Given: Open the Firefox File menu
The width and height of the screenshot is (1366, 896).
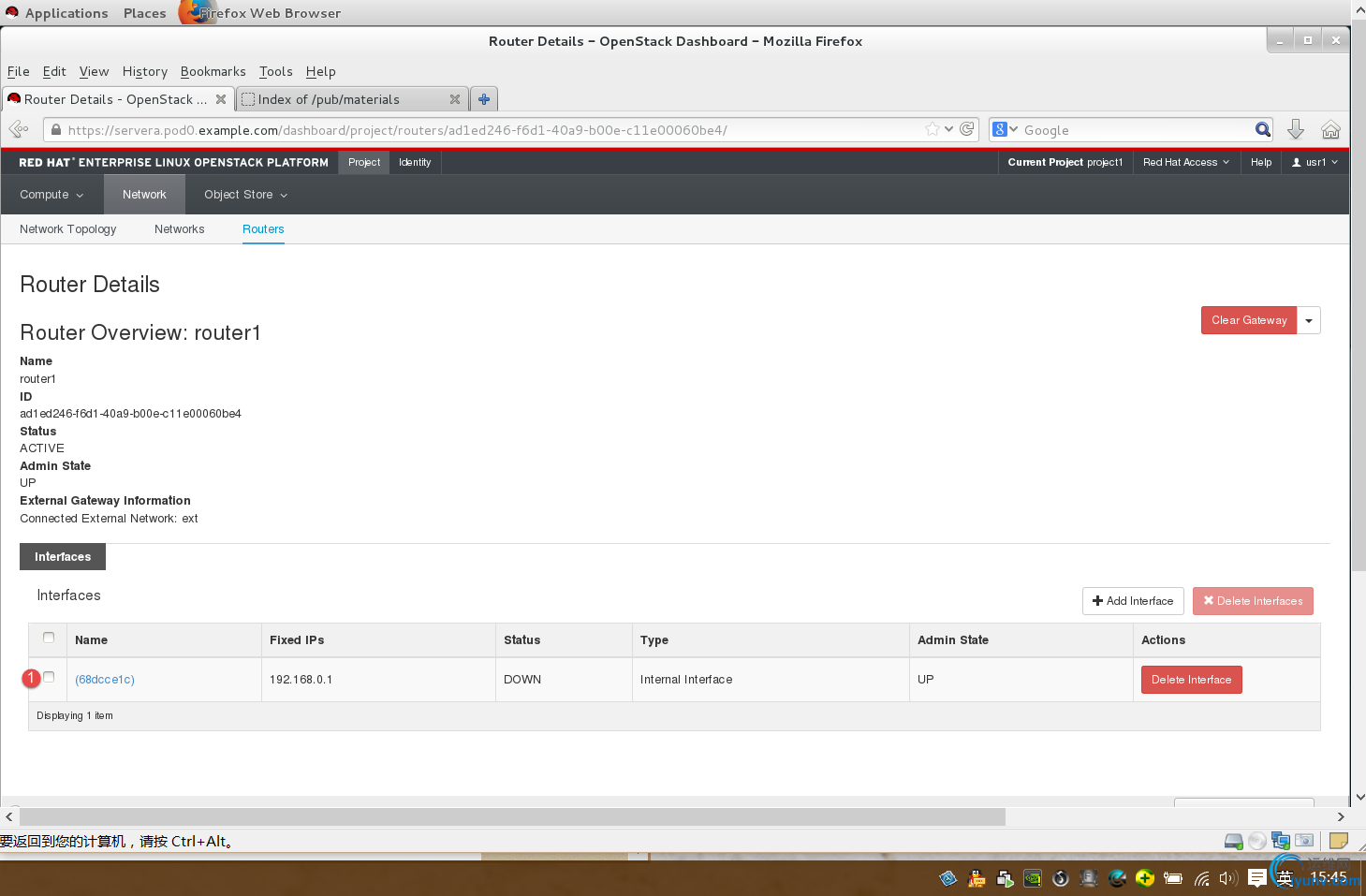Looking at the screenshot, I should point(19,71).
